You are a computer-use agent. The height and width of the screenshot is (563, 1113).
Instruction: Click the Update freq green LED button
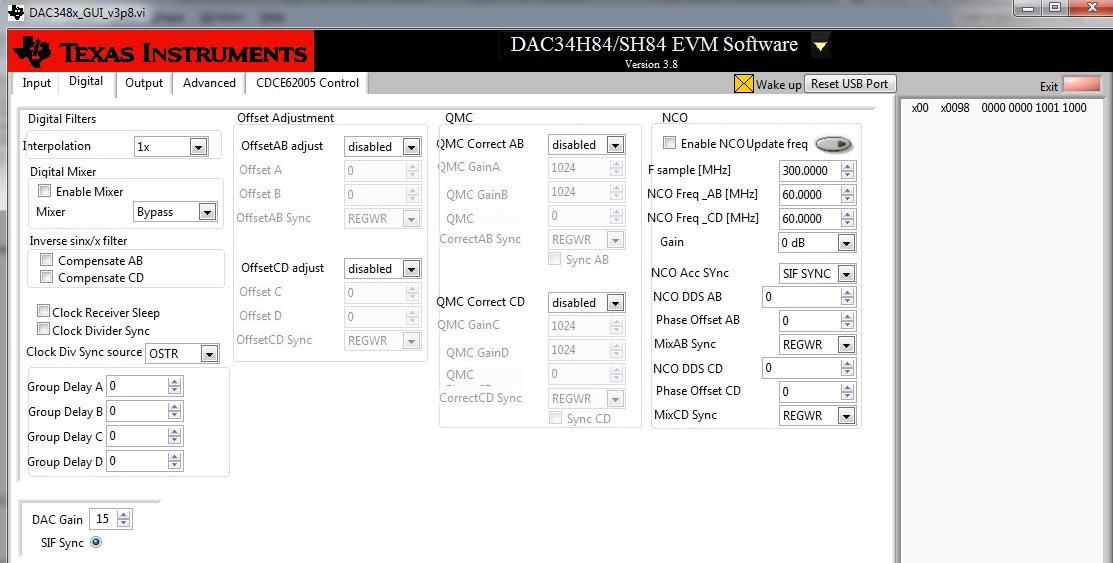tap(833, 144)
